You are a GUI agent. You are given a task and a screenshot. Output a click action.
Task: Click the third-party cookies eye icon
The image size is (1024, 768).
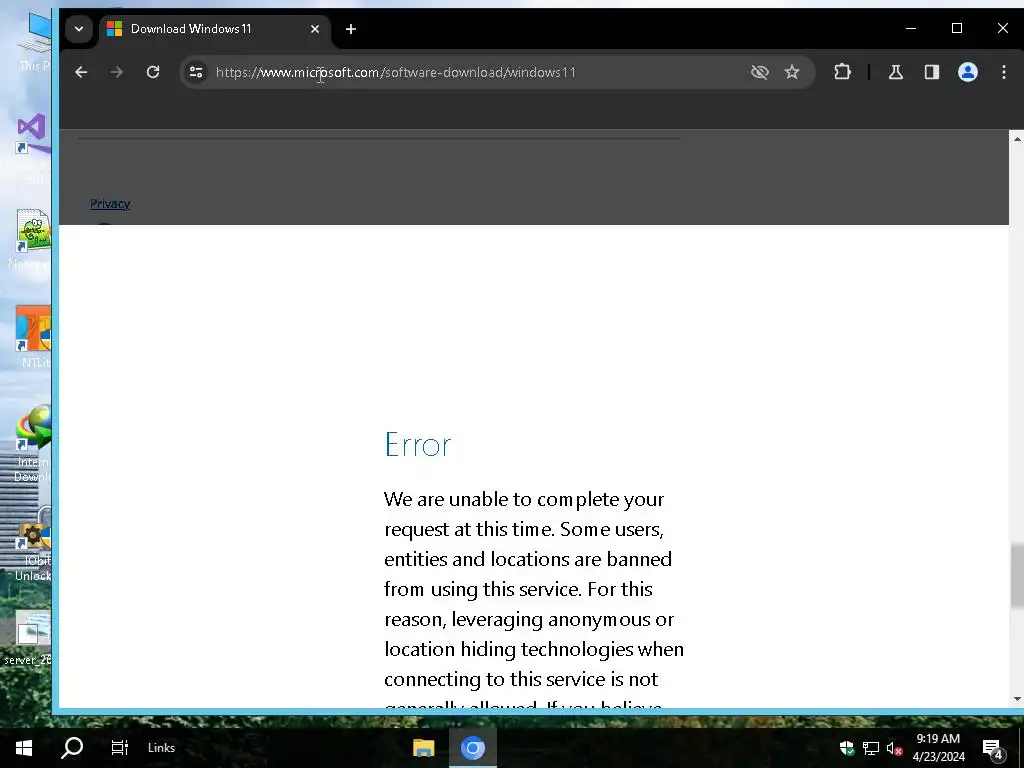pyautogui.click(x=760, y=72)
